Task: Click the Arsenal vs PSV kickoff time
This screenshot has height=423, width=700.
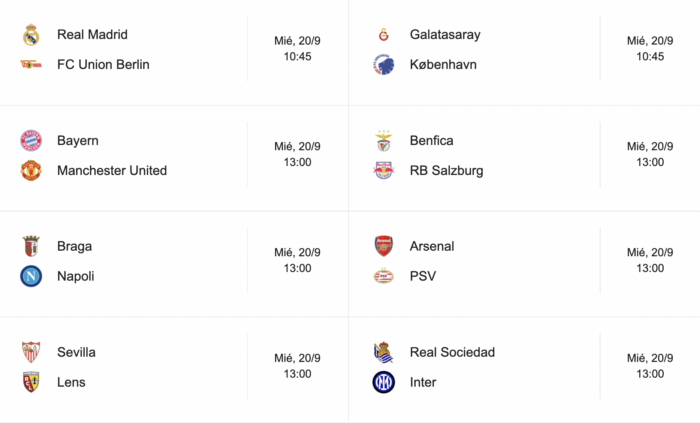Action: point(650,268)
